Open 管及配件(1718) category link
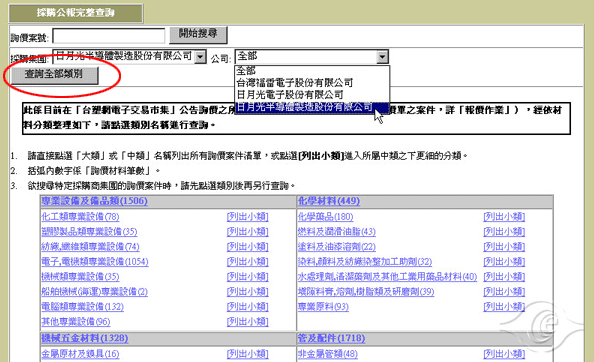594x362 pixels. click(331, 338)
